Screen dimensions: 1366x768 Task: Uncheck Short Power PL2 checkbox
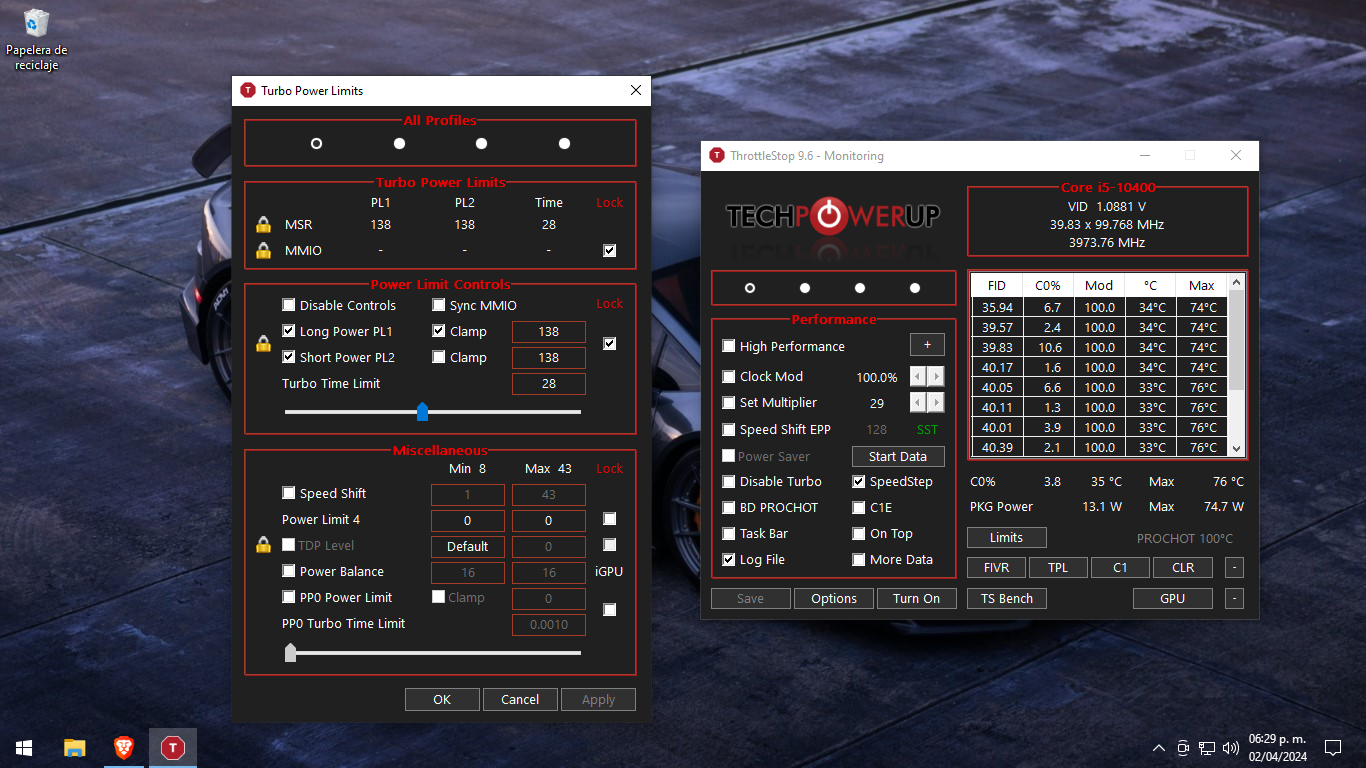tap(289, 357)
